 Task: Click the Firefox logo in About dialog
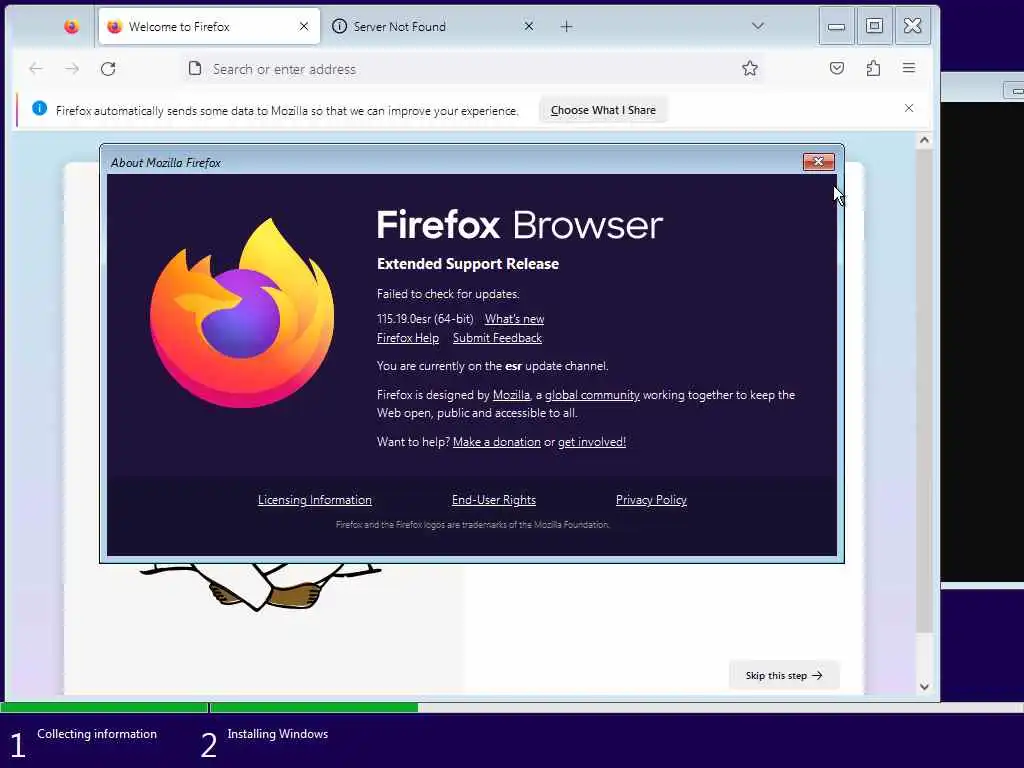pyautogui.click(x=242, y=313)
